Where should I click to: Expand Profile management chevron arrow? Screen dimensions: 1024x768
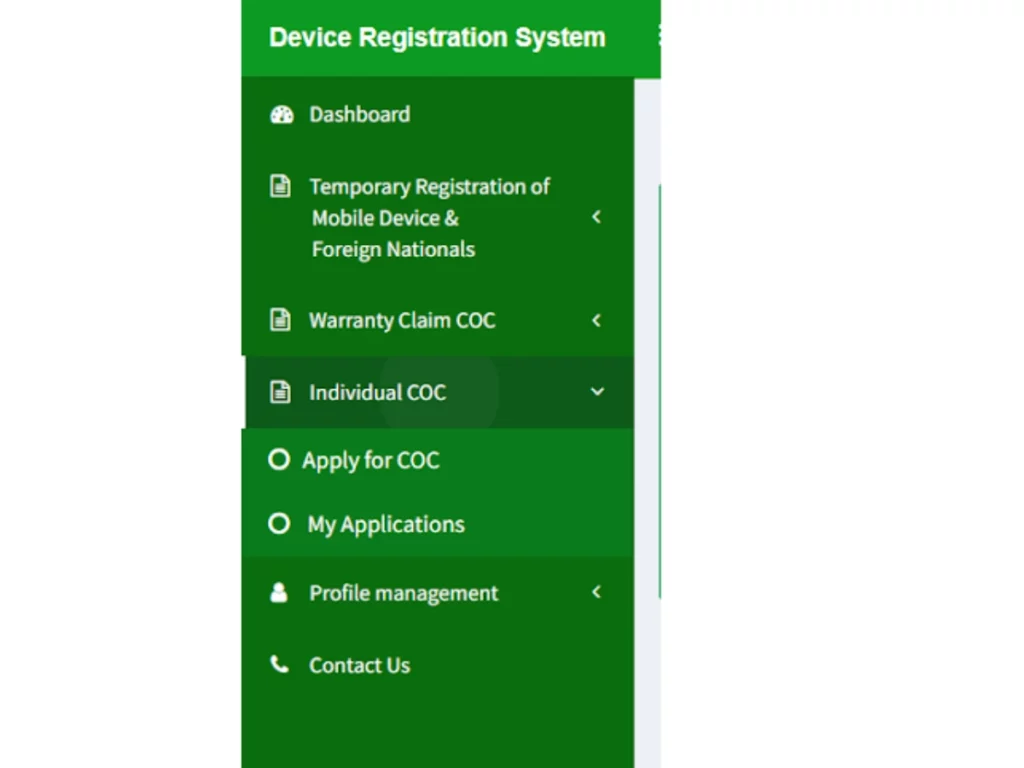point(596,593)
